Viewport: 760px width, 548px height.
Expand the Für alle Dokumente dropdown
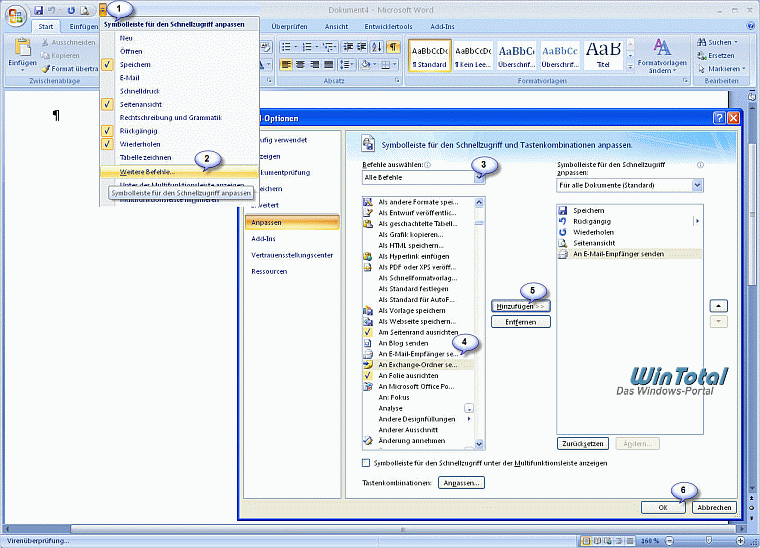(x=629, y=185)
